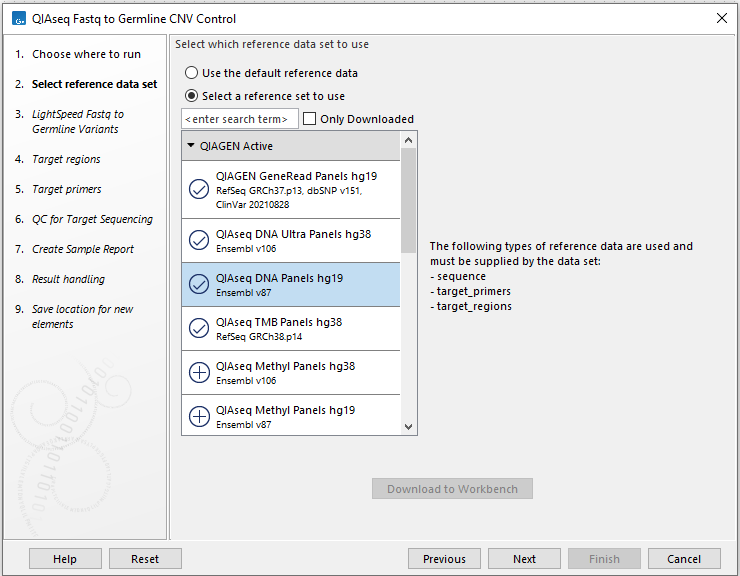This screenshot has width=740, height=576.
Task: Open step 2 Select reference data set
Action: (94, 84)
